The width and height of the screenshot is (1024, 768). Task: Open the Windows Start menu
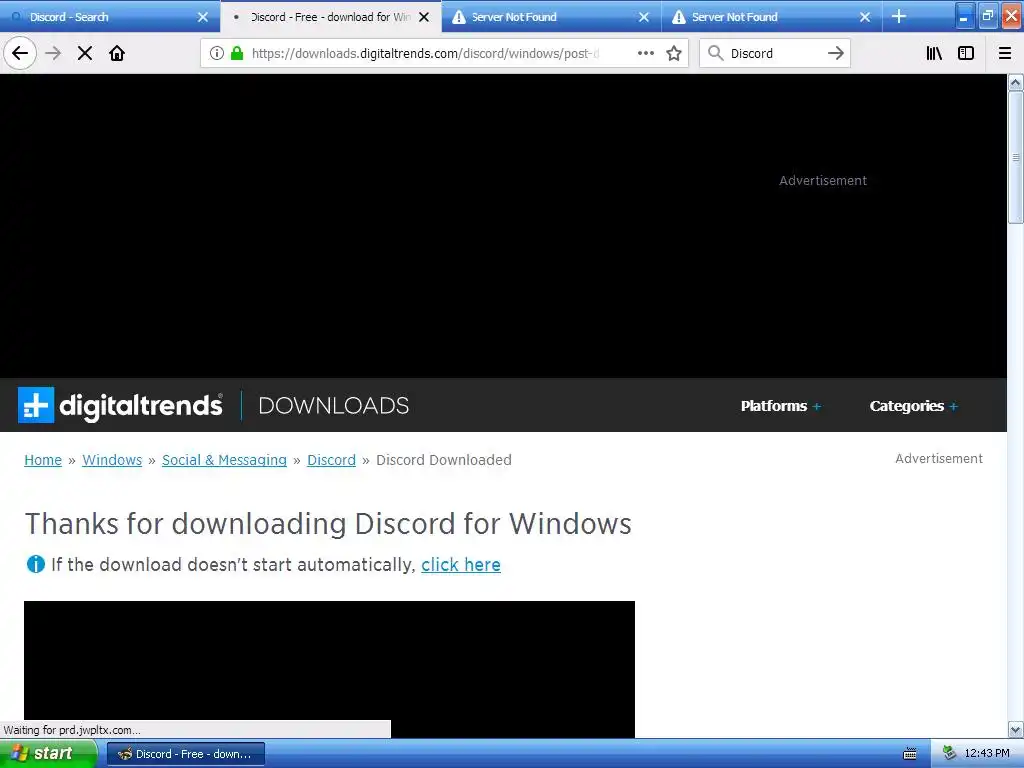(x=47, y=753)
